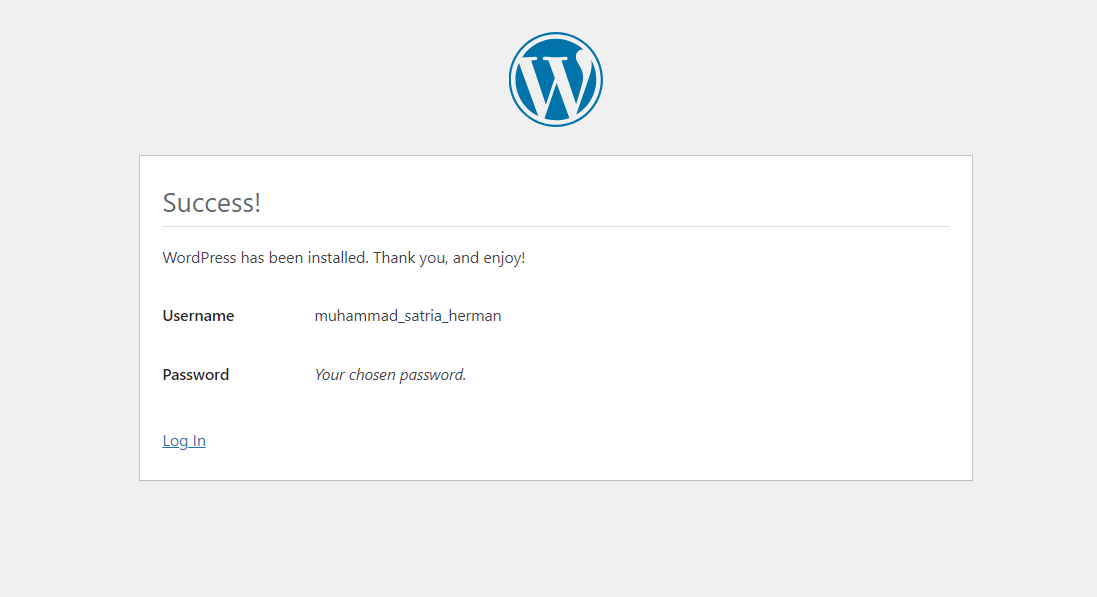Image resolution: width=1097 pixels, height=597 pixels.
Task: Click the word "installed." in the message
Action: pos(338,258)
